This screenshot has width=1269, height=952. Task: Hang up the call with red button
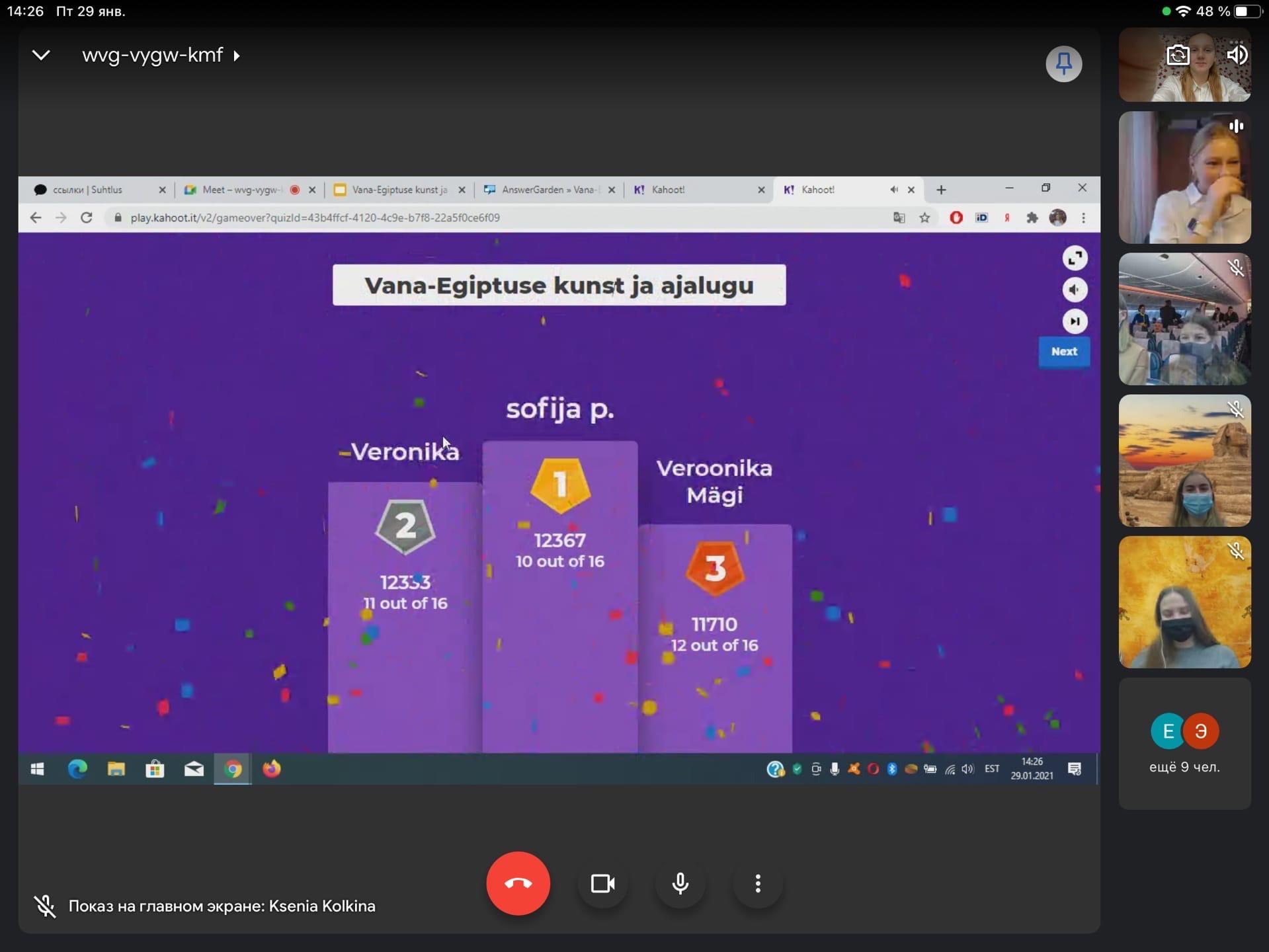(x=518, y=883)
